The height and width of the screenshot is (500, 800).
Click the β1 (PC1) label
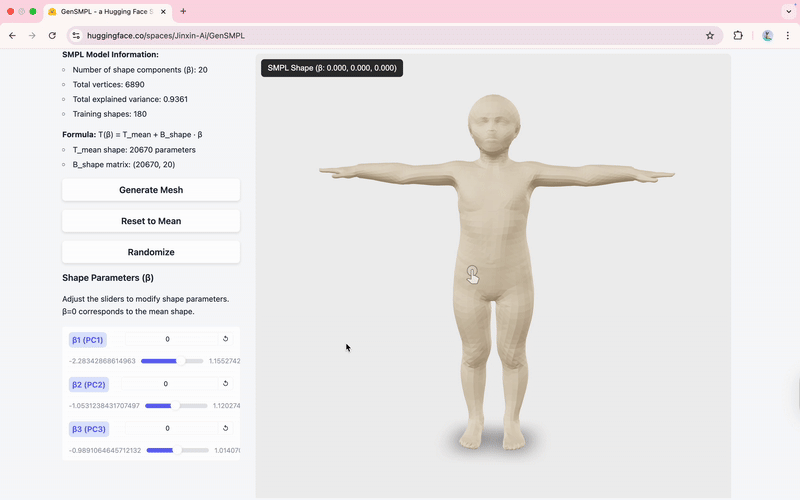(x=88, y=340)
